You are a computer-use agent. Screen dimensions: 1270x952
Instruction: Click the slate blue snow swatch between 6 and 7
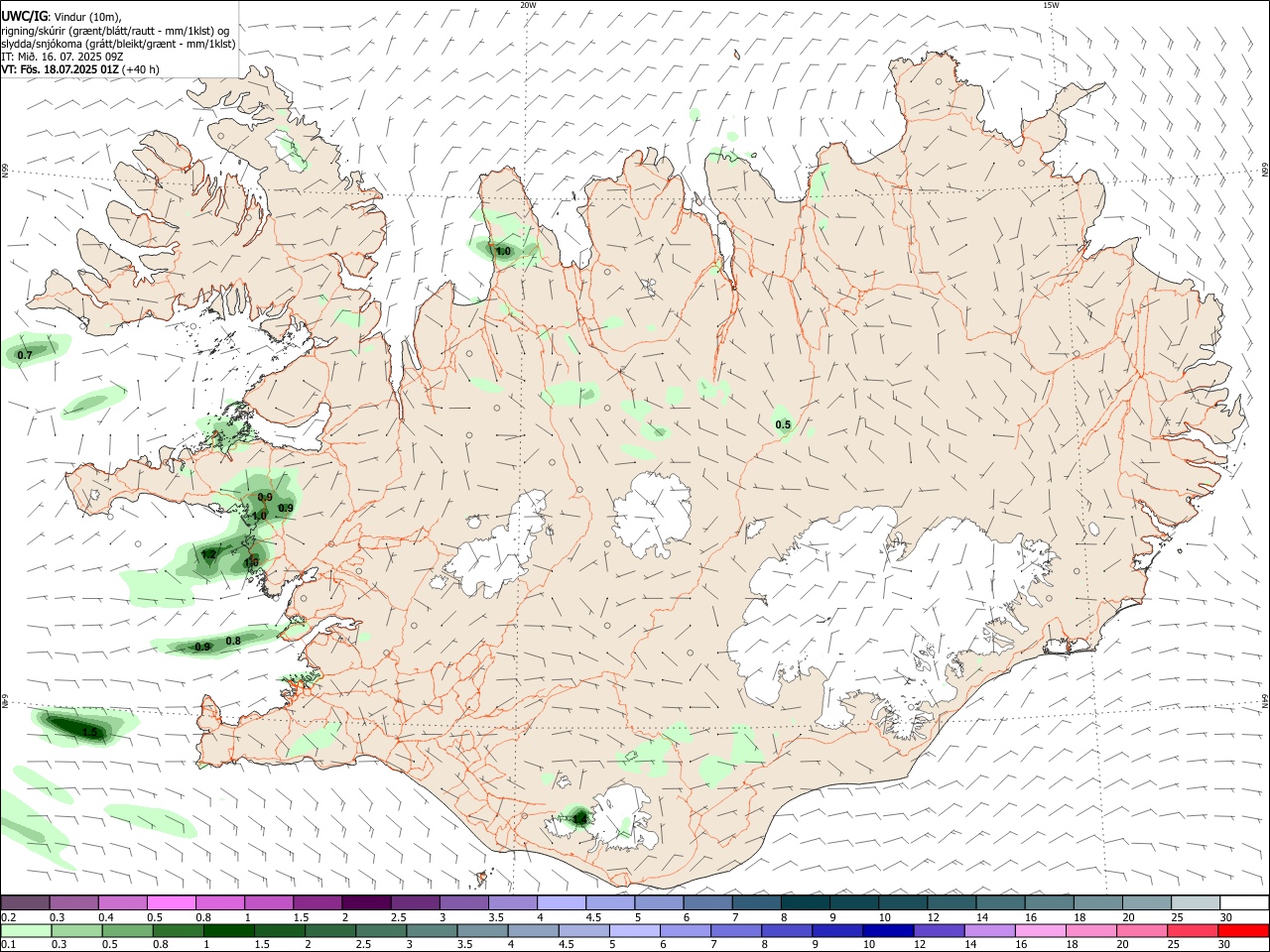point(707,902)
